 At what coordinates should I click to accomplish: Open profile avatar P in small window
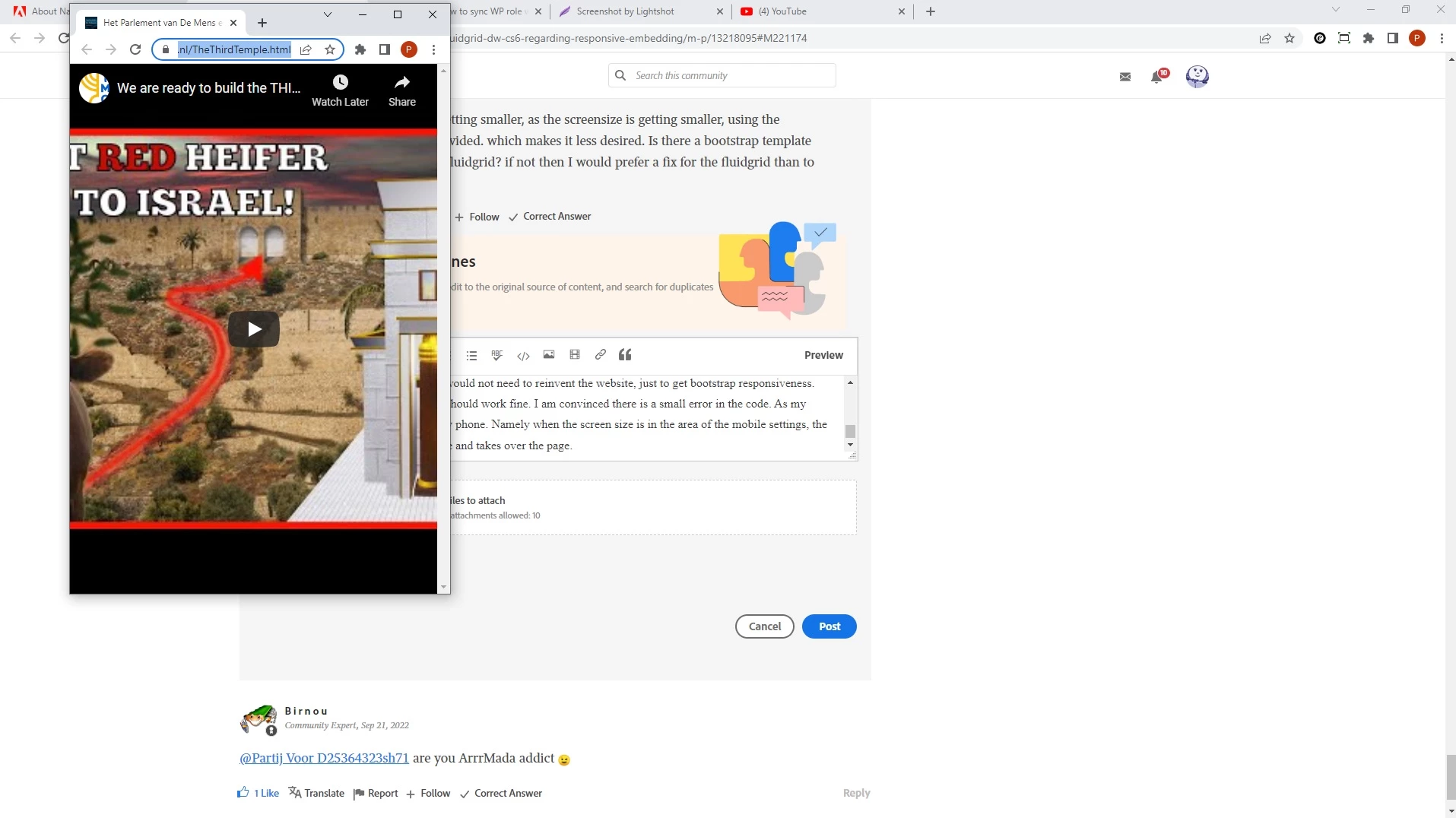click(x=409, y=49)
